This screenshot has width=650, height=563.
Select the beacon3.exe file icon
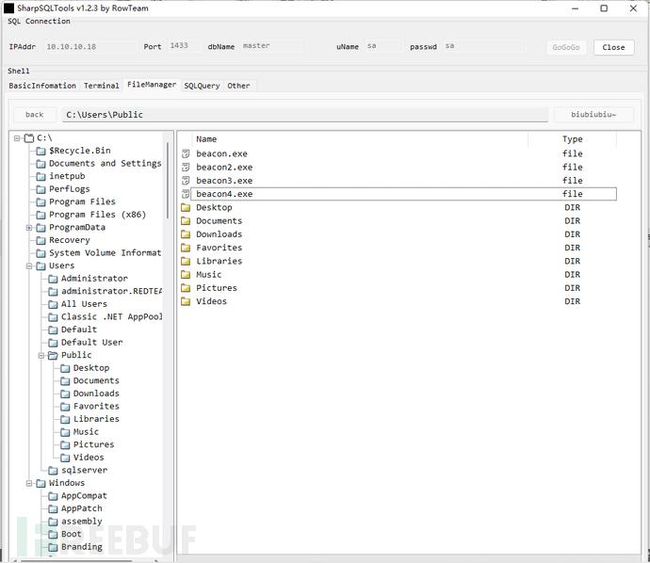pos(186,181)
